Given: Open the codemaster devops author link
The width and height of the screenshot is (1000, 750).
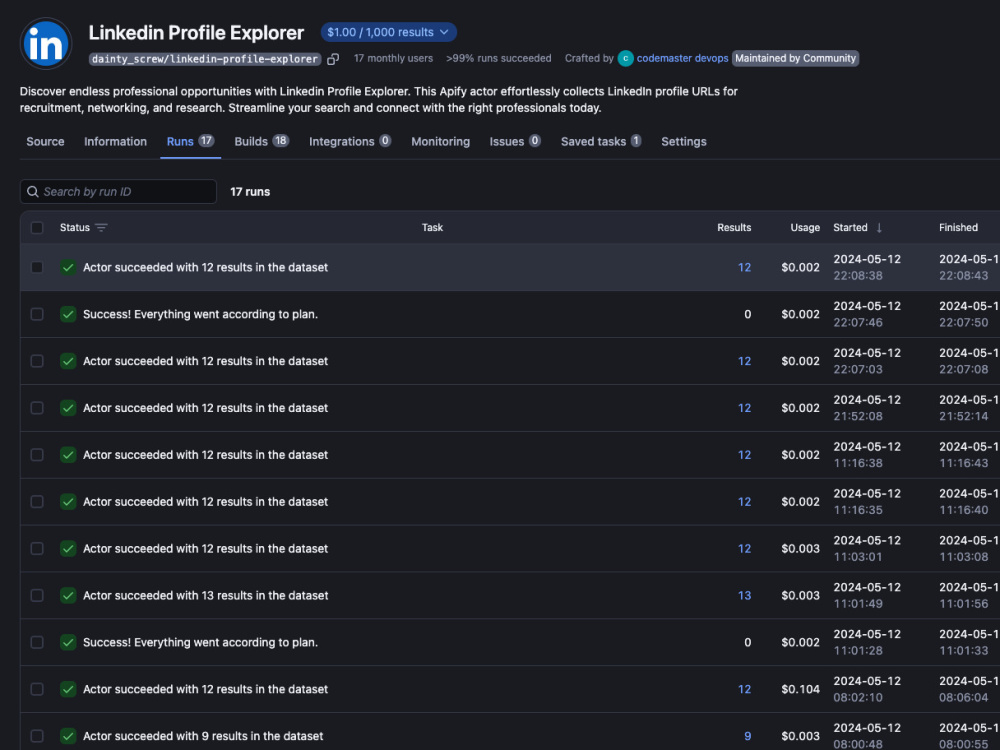Looking at the screenshot, I should click(x=682, y=58).
